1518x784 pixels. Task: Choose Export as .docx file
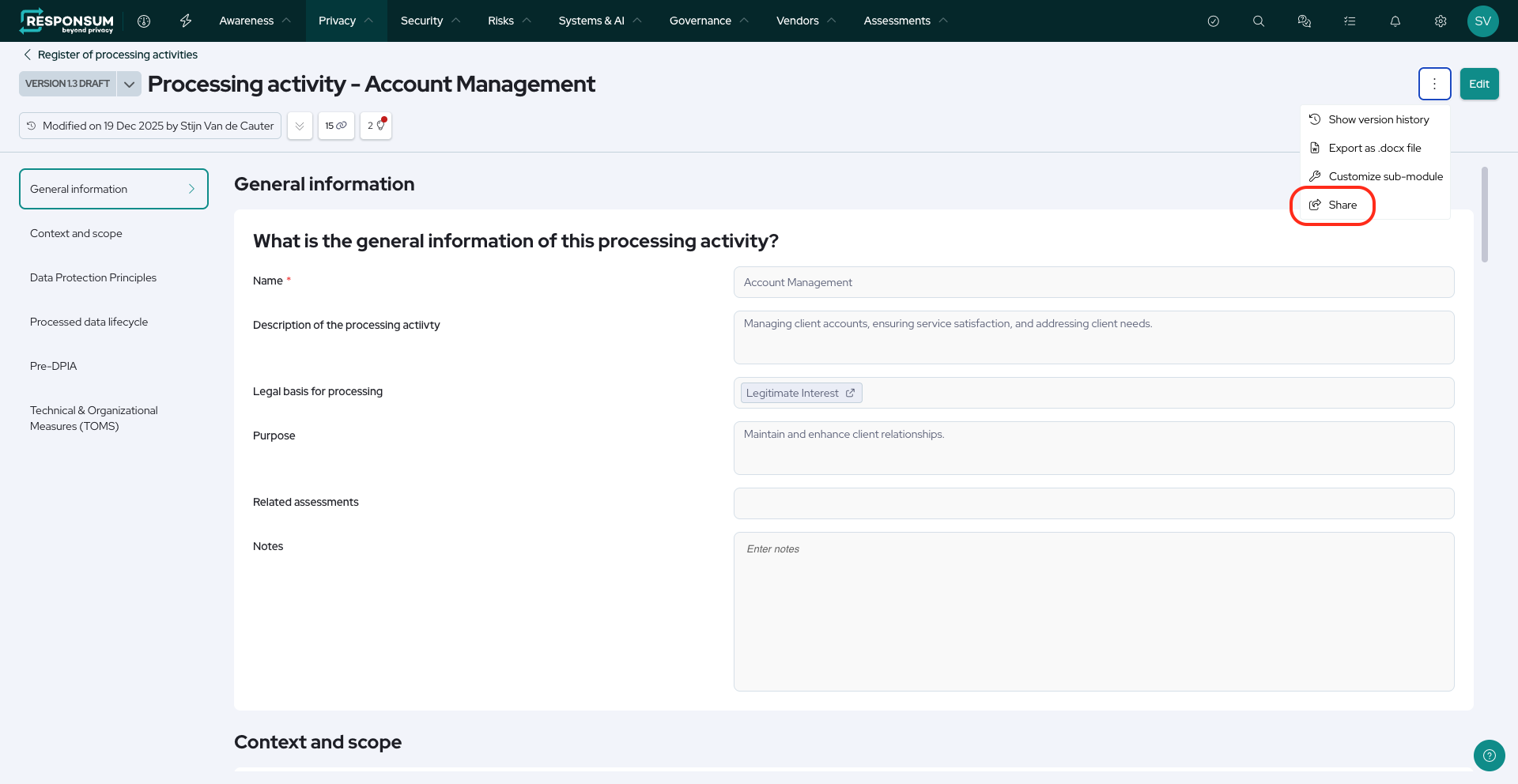tap(1374, 148)
